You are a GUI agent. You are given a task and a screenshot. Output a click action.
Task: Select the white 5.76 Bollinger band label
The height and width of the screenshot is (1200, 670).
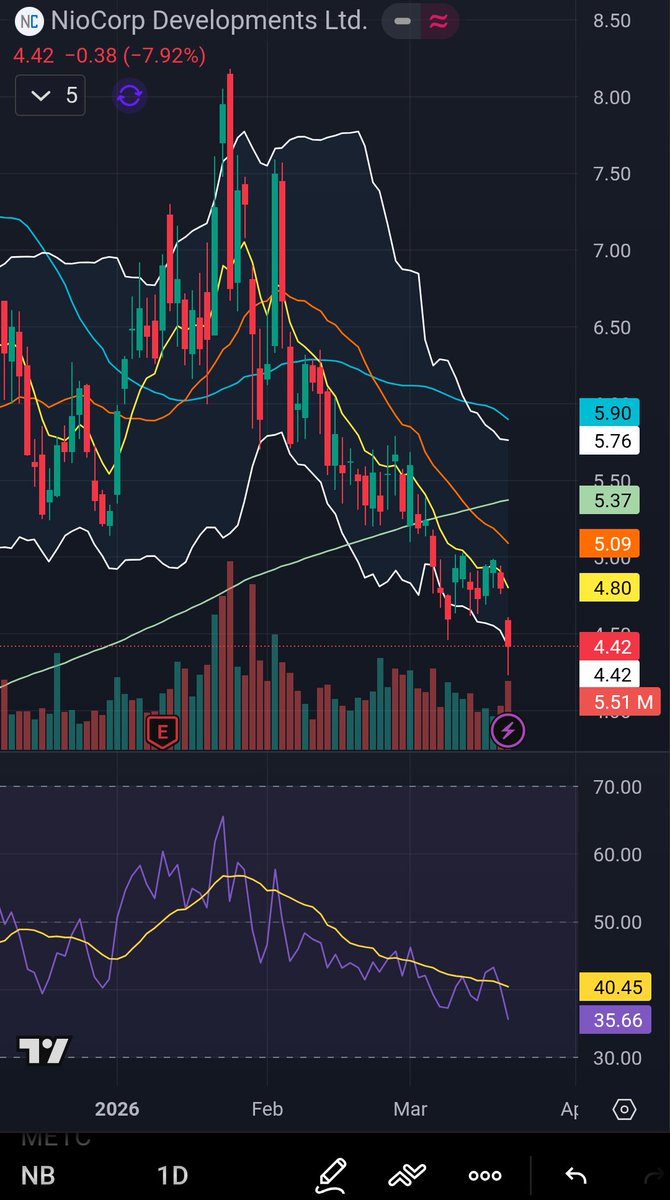pyautogui.click(x=610, y=440)
